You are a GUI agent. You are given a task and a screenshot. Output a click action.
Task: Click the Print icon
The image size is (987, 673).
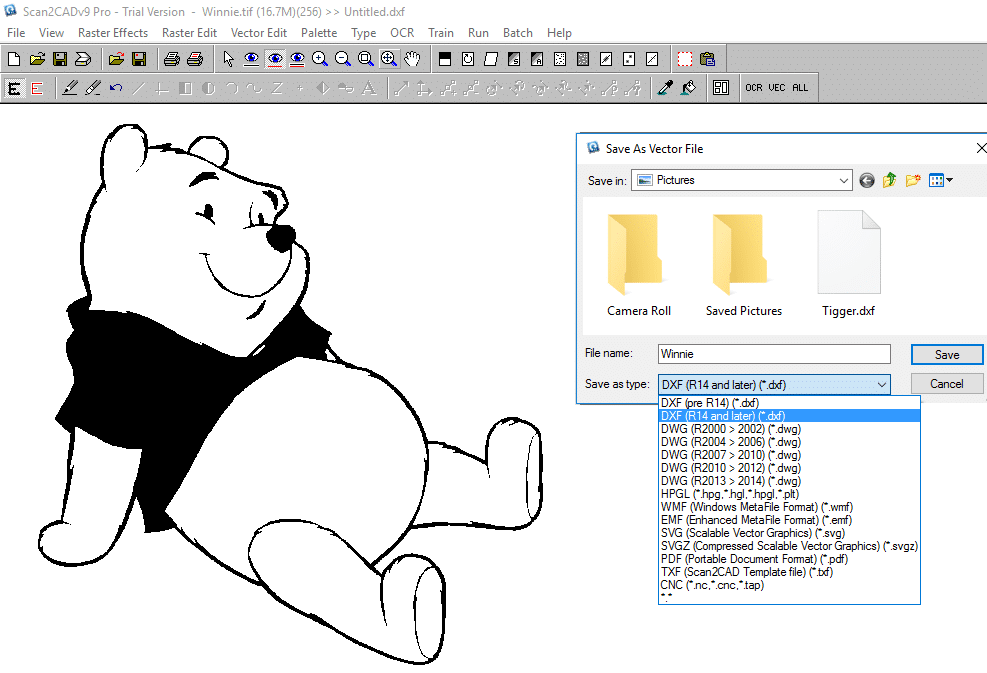point(170,58)
